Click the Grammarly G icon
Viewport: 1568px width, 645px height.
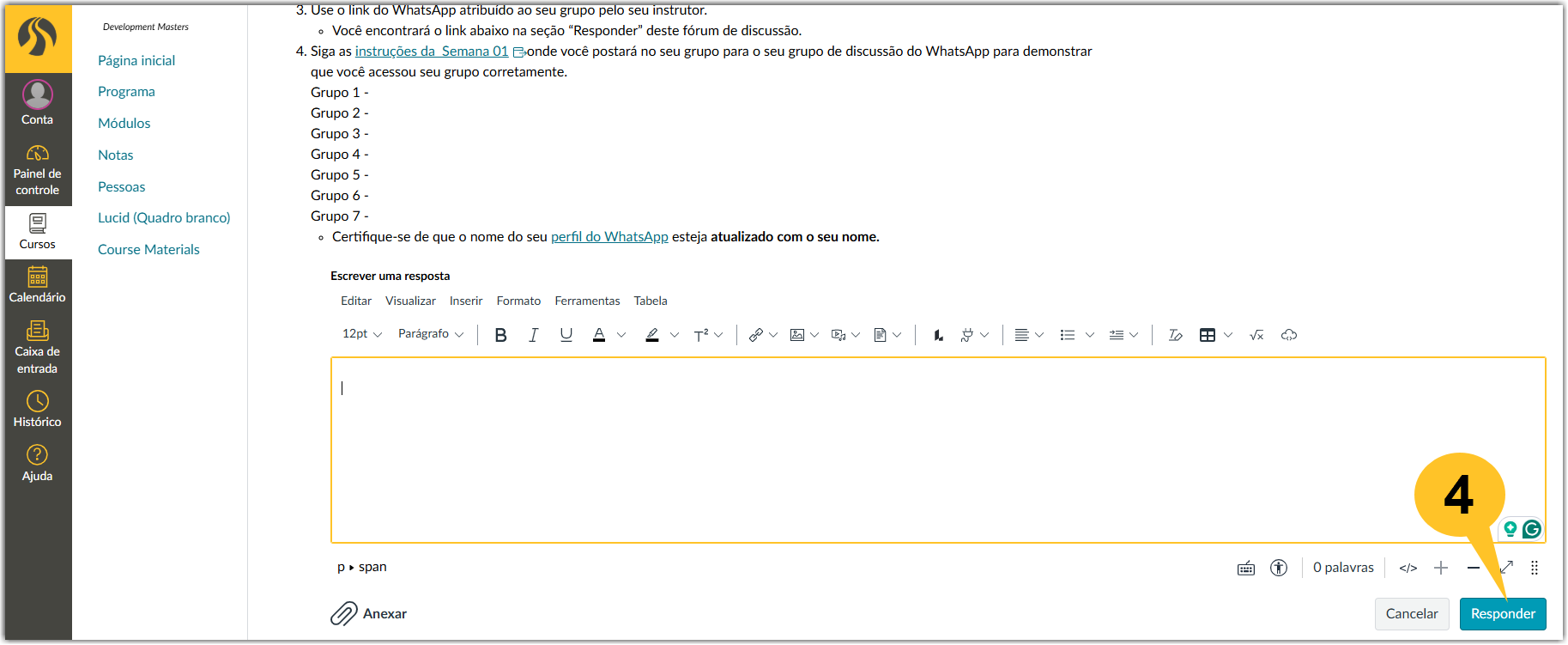pyautogui.click(x=1531, y=529)
